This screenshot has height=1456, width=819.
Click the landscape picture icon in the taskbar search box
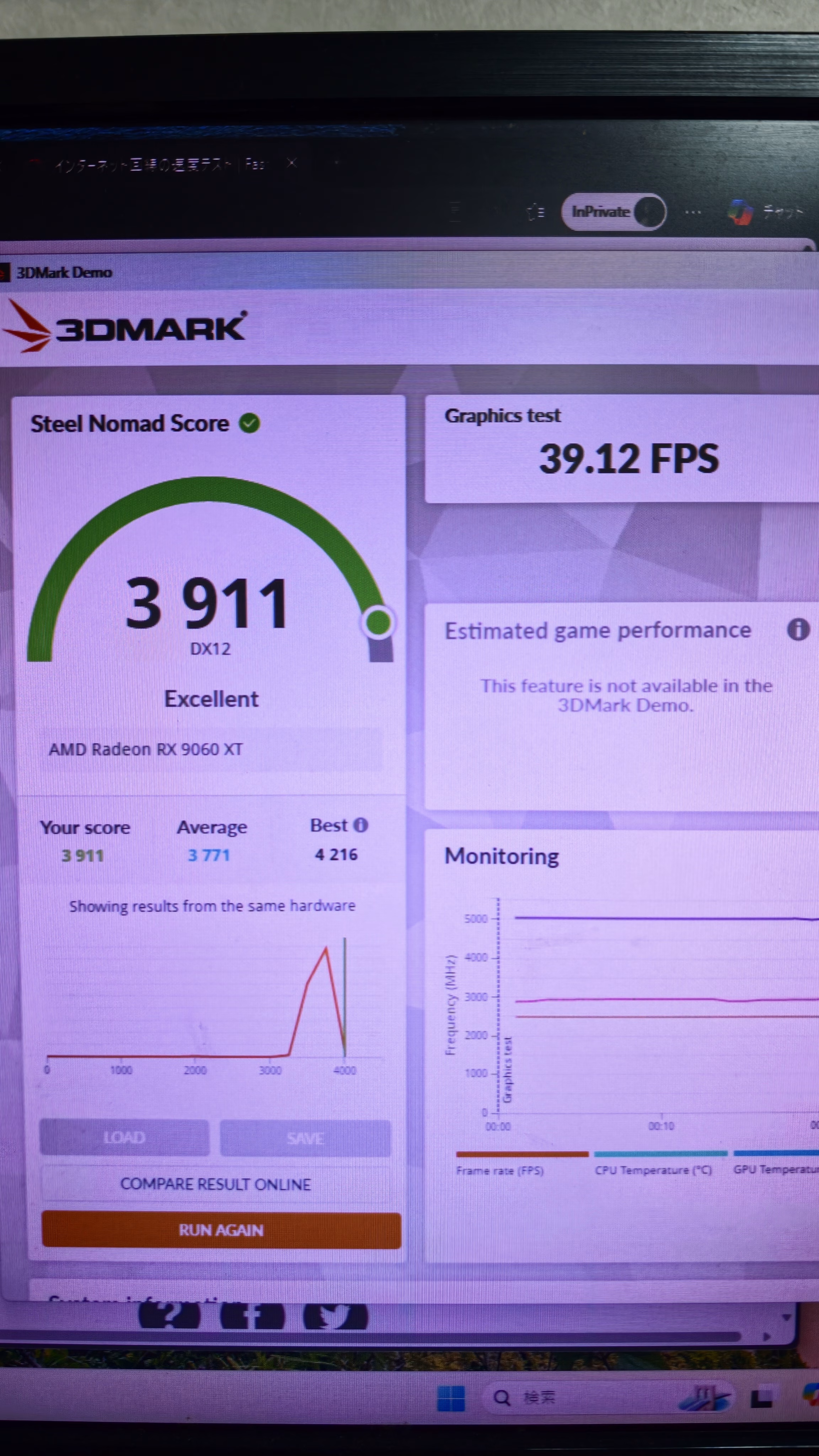(705, 1397)
